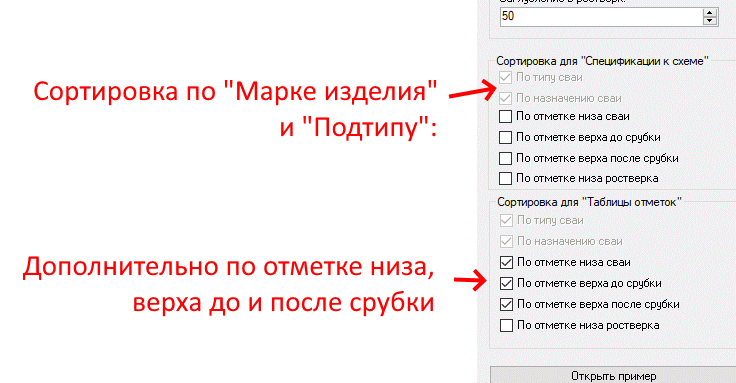Check "По отметке верха после срубки" in Спецификации group
The image size is (736, 383).
[x=505, y=158]
